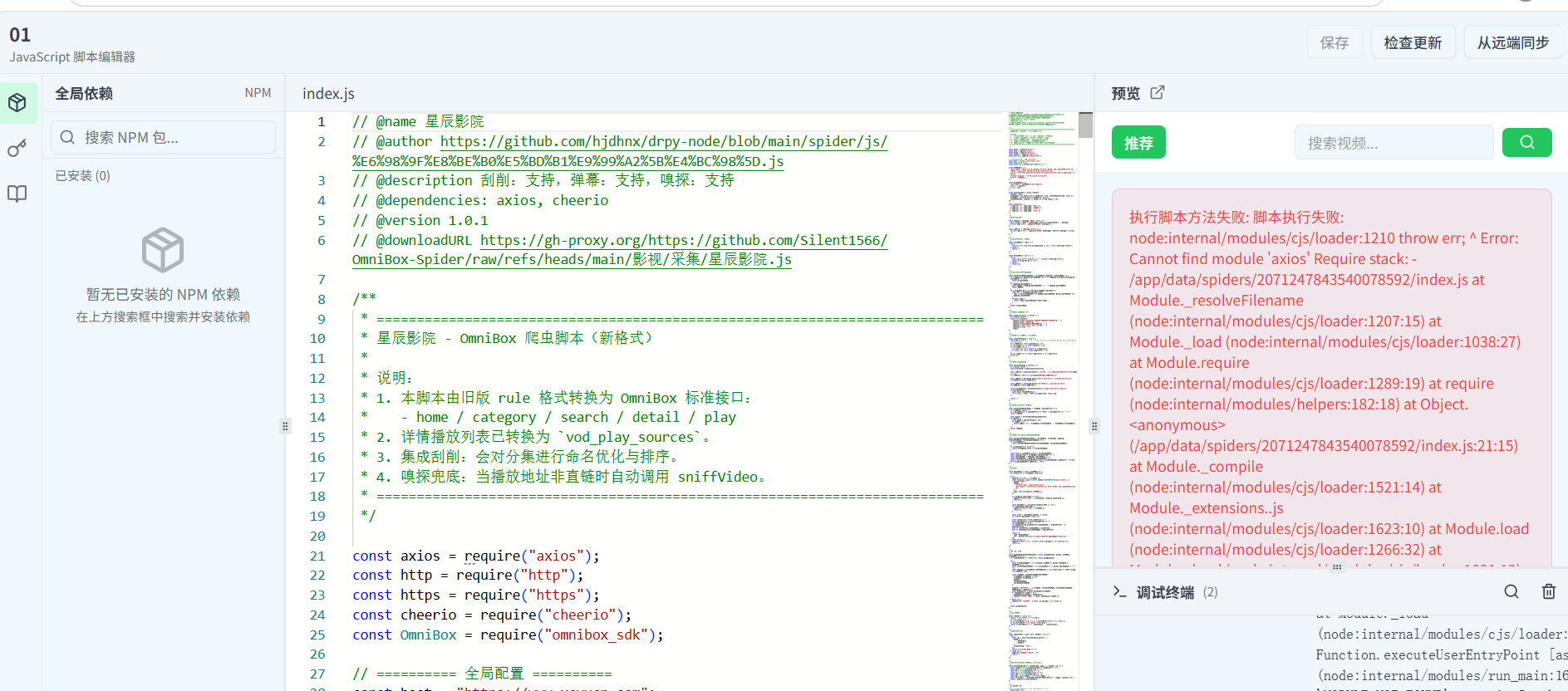1568x691 pixels.
Task: Click the line const https = require("https")
Action: [476, 595]
